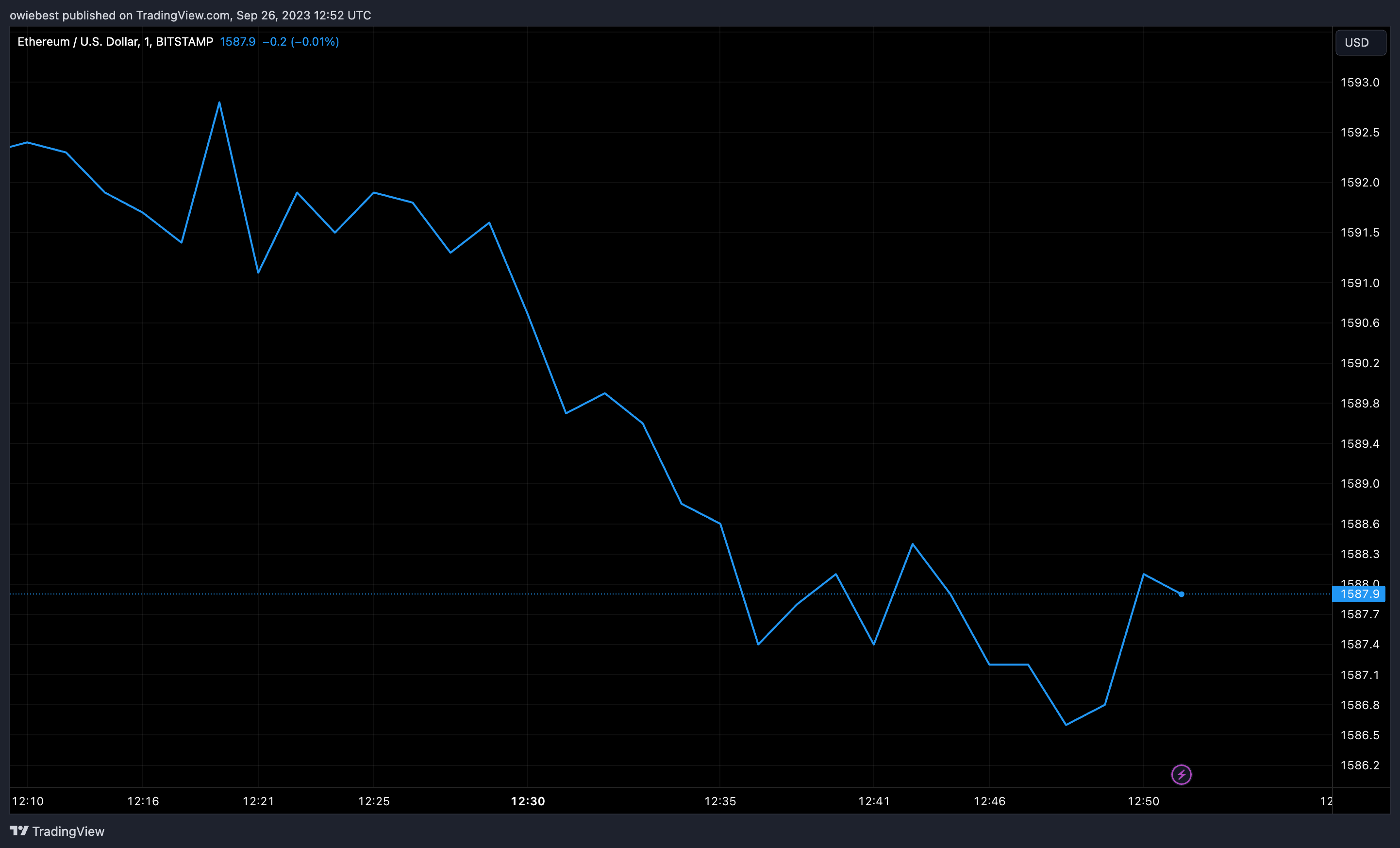Click the 1589.0 price axis label
This screenshot has width=1400, height=848.
pyautogui.click(x=1360, y=484)
